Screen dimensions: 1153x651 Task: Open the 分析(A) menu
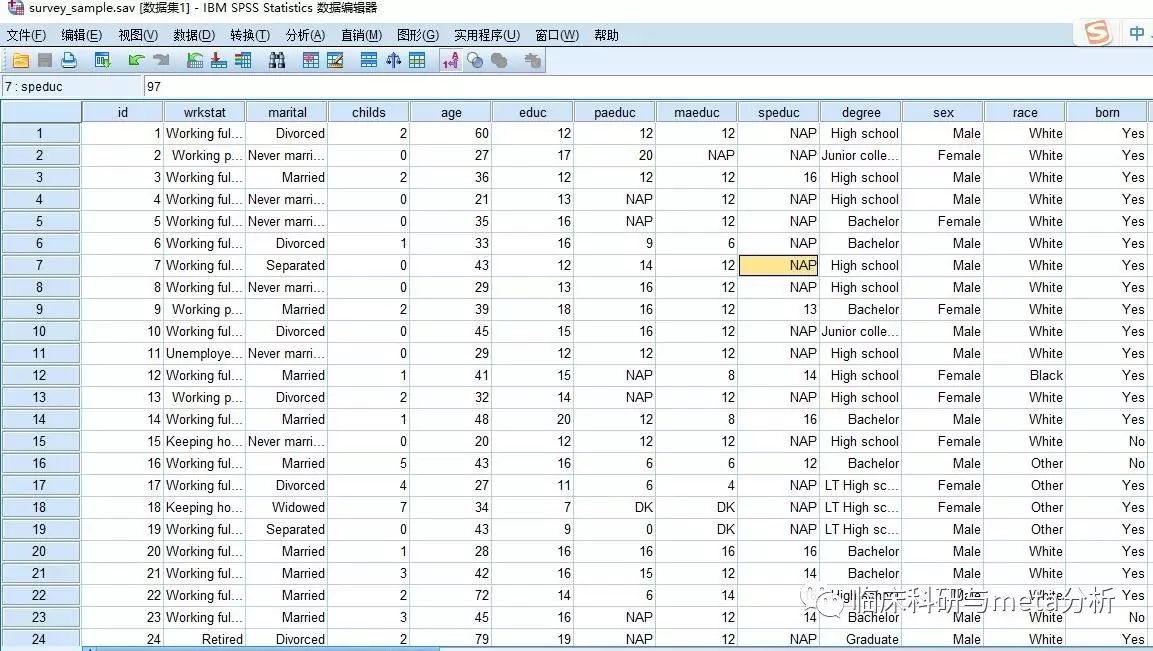(x=305, y=35)
